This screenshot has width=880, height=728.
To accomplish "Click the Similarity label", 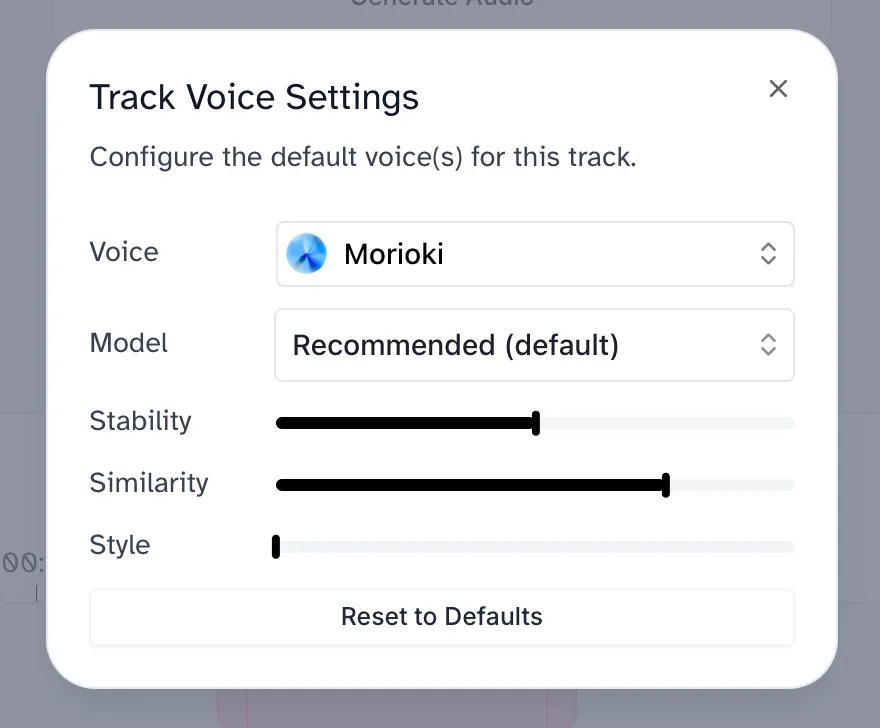I will click(149, 483).
